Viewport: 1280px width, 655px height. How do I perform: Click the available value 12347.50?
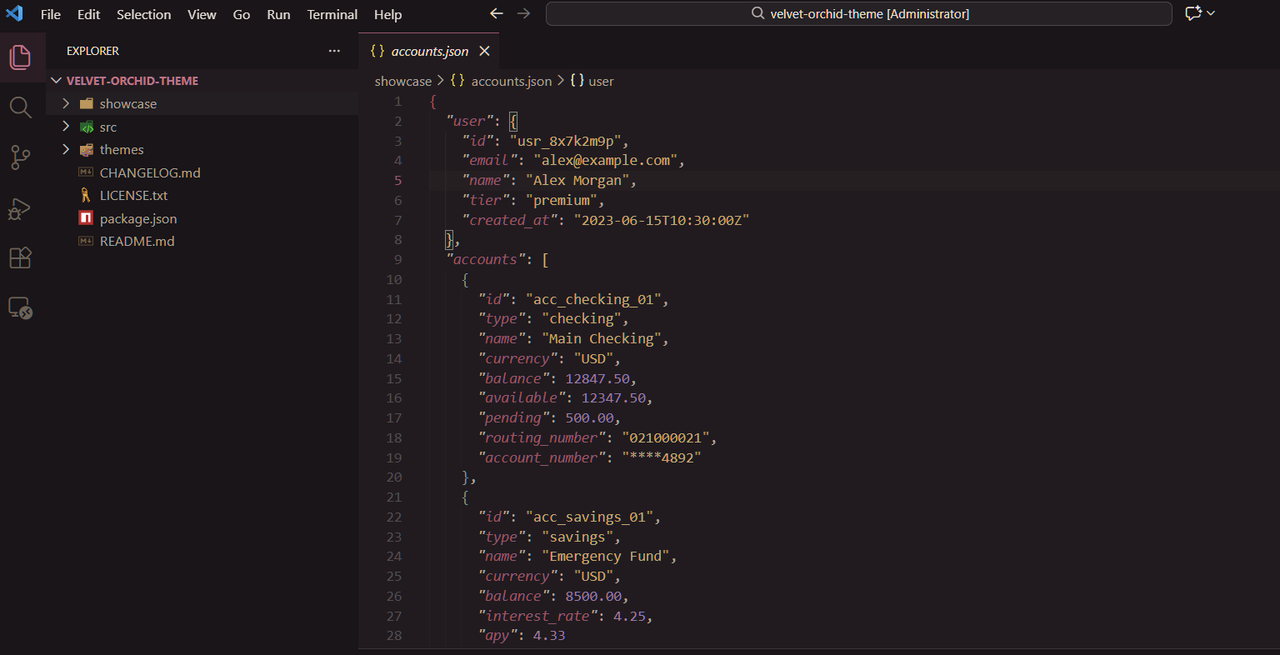[x=613, y=399]
